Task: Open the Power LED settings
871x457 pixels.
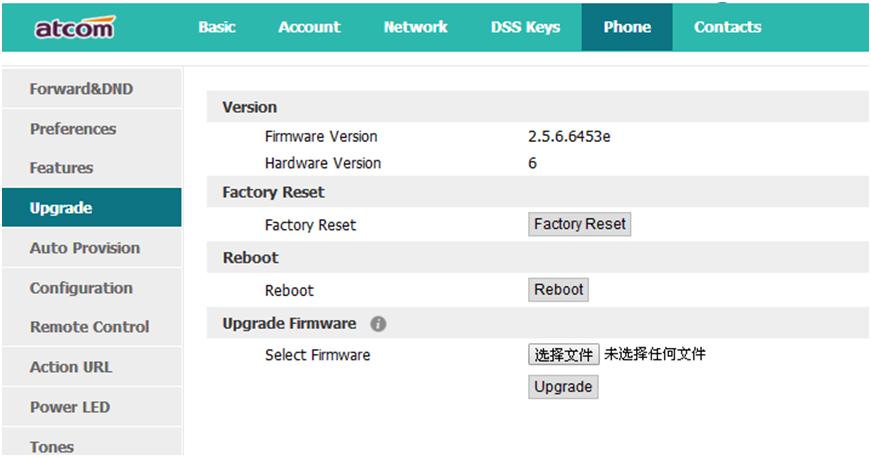Action: [x=70, y=407]
